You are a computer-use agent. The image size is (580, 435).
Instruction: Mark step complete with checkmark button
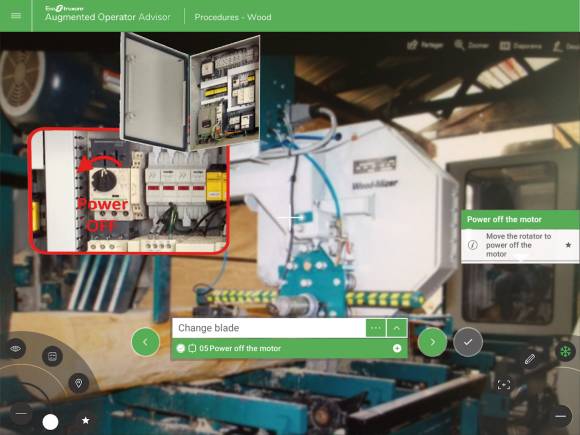tap(468, 342)
